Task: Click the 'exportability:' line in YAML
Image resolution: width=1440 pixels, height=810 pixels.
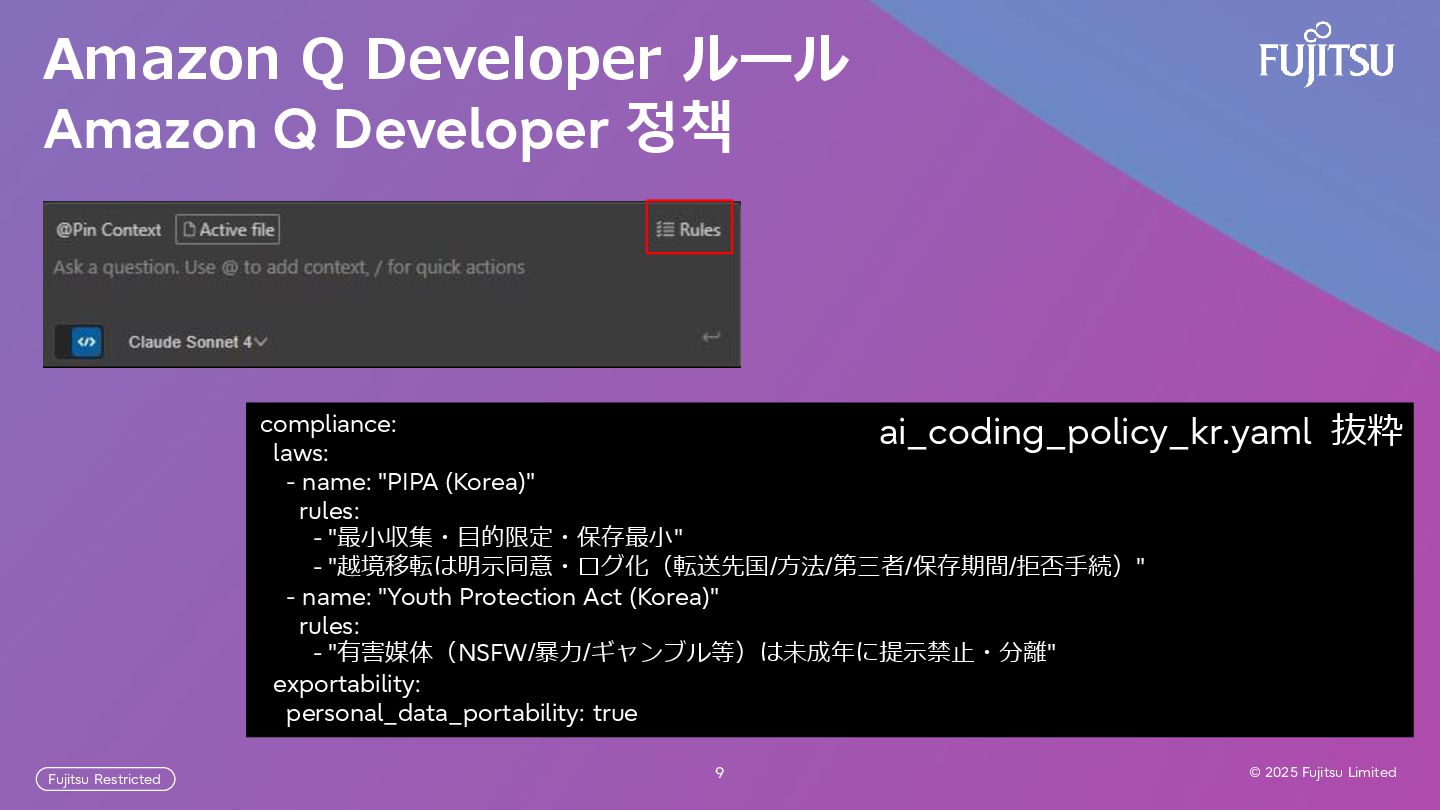Action: coord(346,684)
